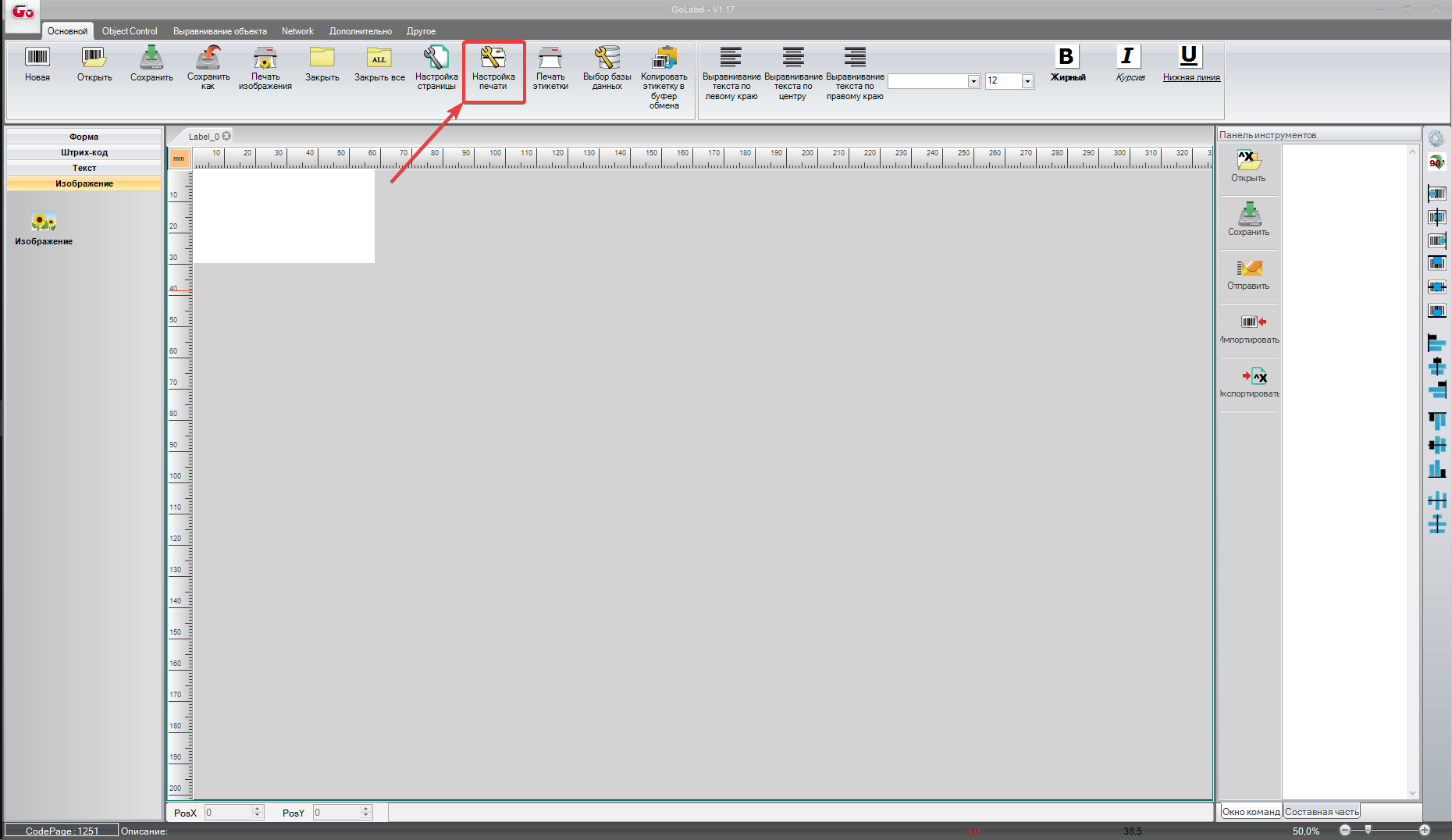The width and height of the screenshot is (1452, 840).
Task: Click the PosY input field
Action: pos(336,813)
